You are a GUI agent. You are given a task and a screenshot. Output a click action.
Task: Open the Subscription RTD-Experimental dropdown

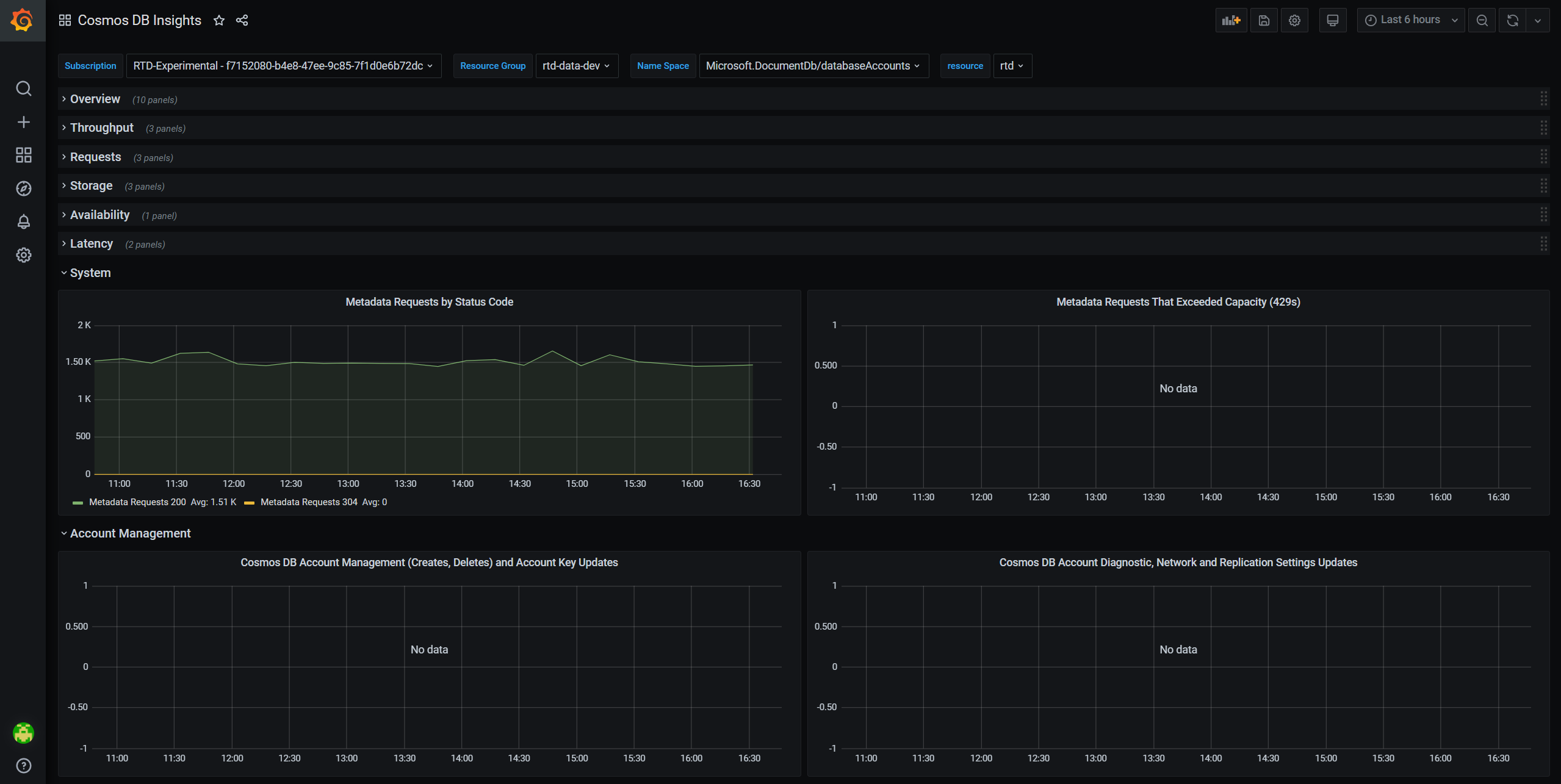point(283,66)
